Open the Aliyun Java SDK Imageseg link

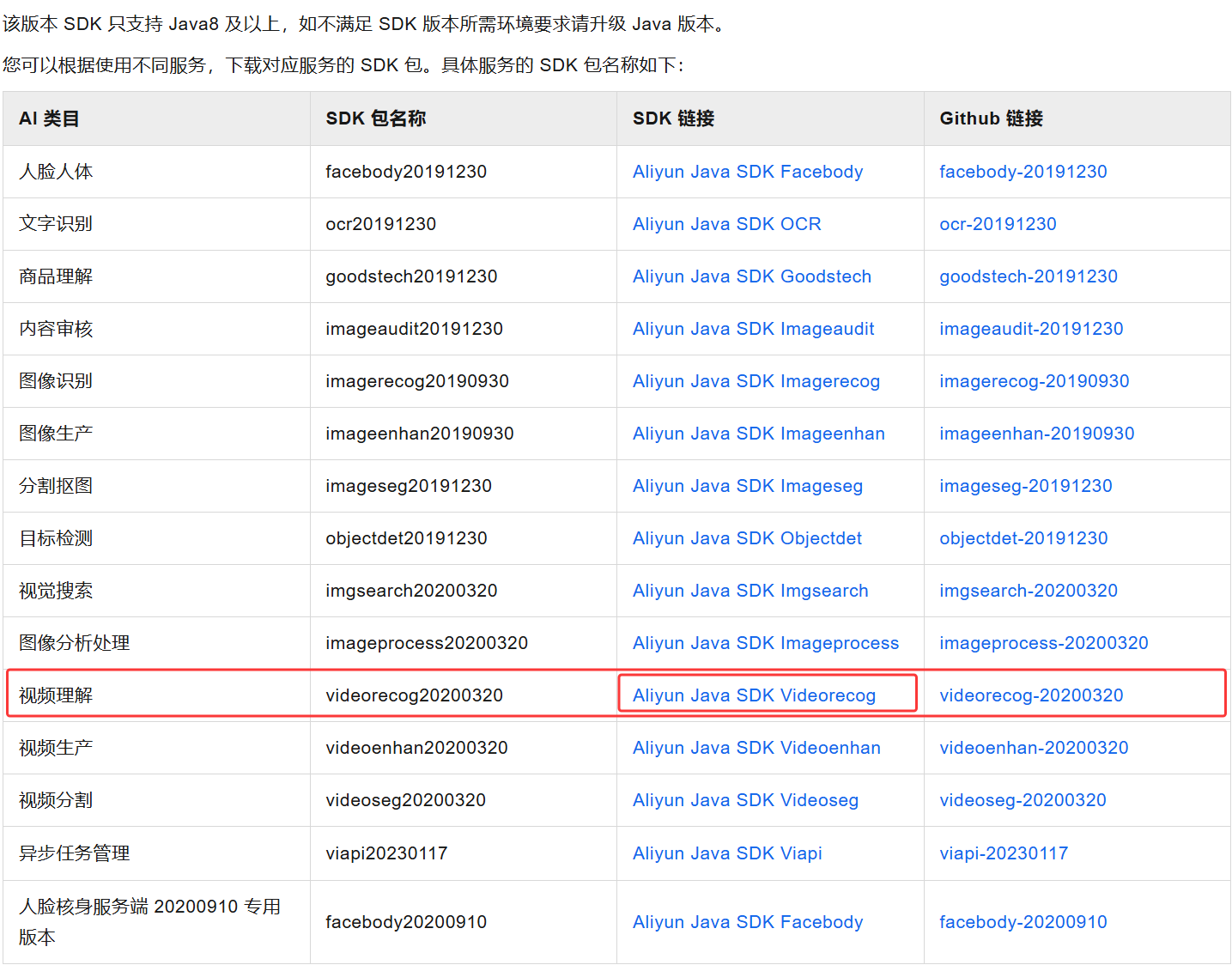click(x=748, y=486)
